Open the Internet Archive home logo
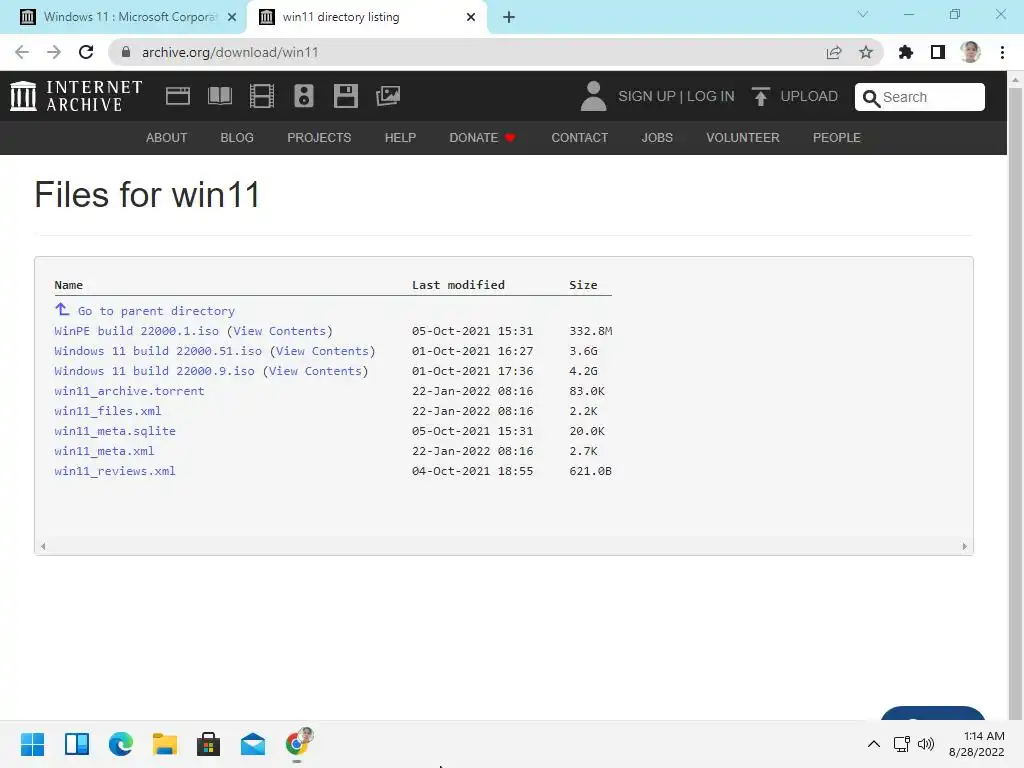This screenshot has height=768, width=1024. pos(76,96)
